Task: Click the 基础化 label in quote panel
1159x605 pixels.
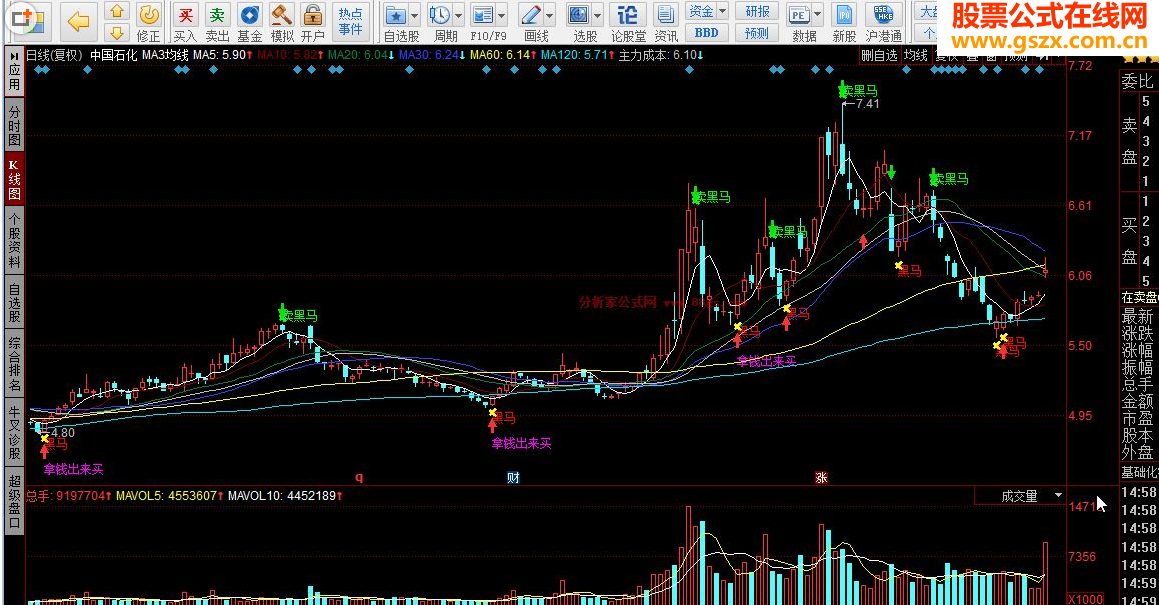Action: point(1140,472)
